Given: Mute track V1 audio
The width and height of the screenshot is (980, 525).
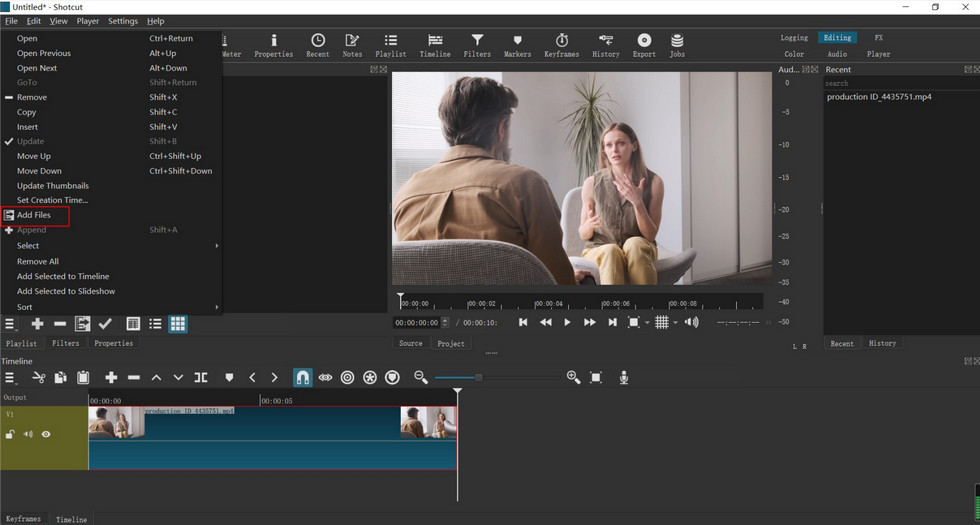Looking at the screenshot, I should (x=28, y=434).
